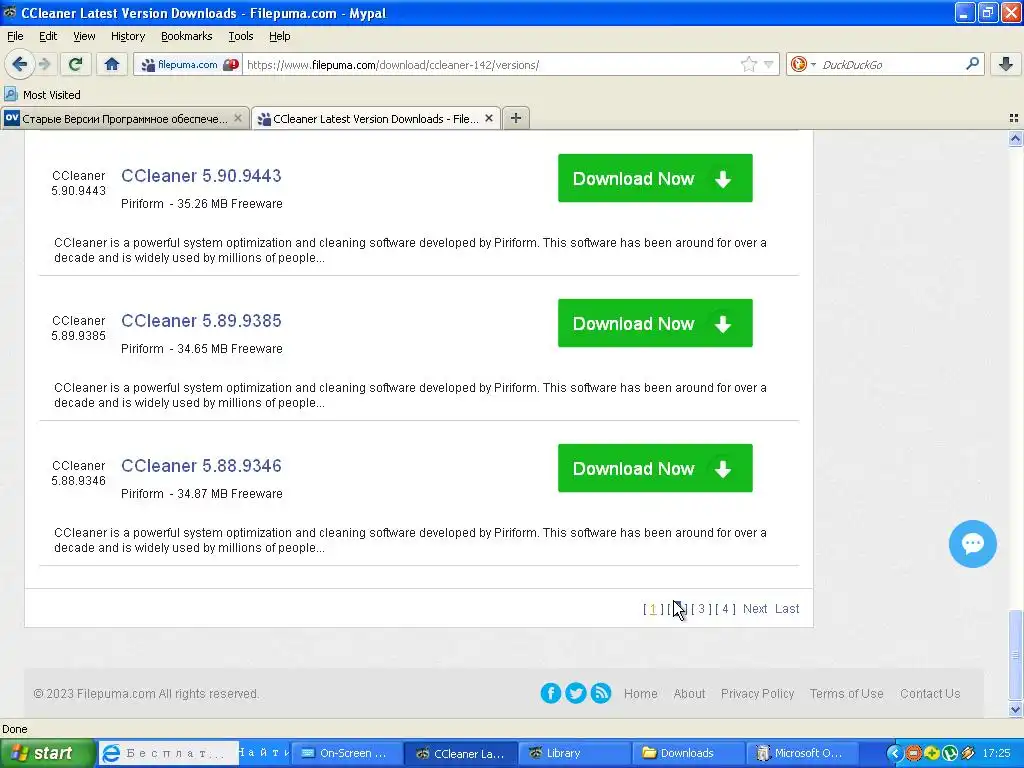The height and width of the screenshot is (768, 1024).
Task: Open the CCleaner 5.89.9385 title link
Action: [201, 321]
